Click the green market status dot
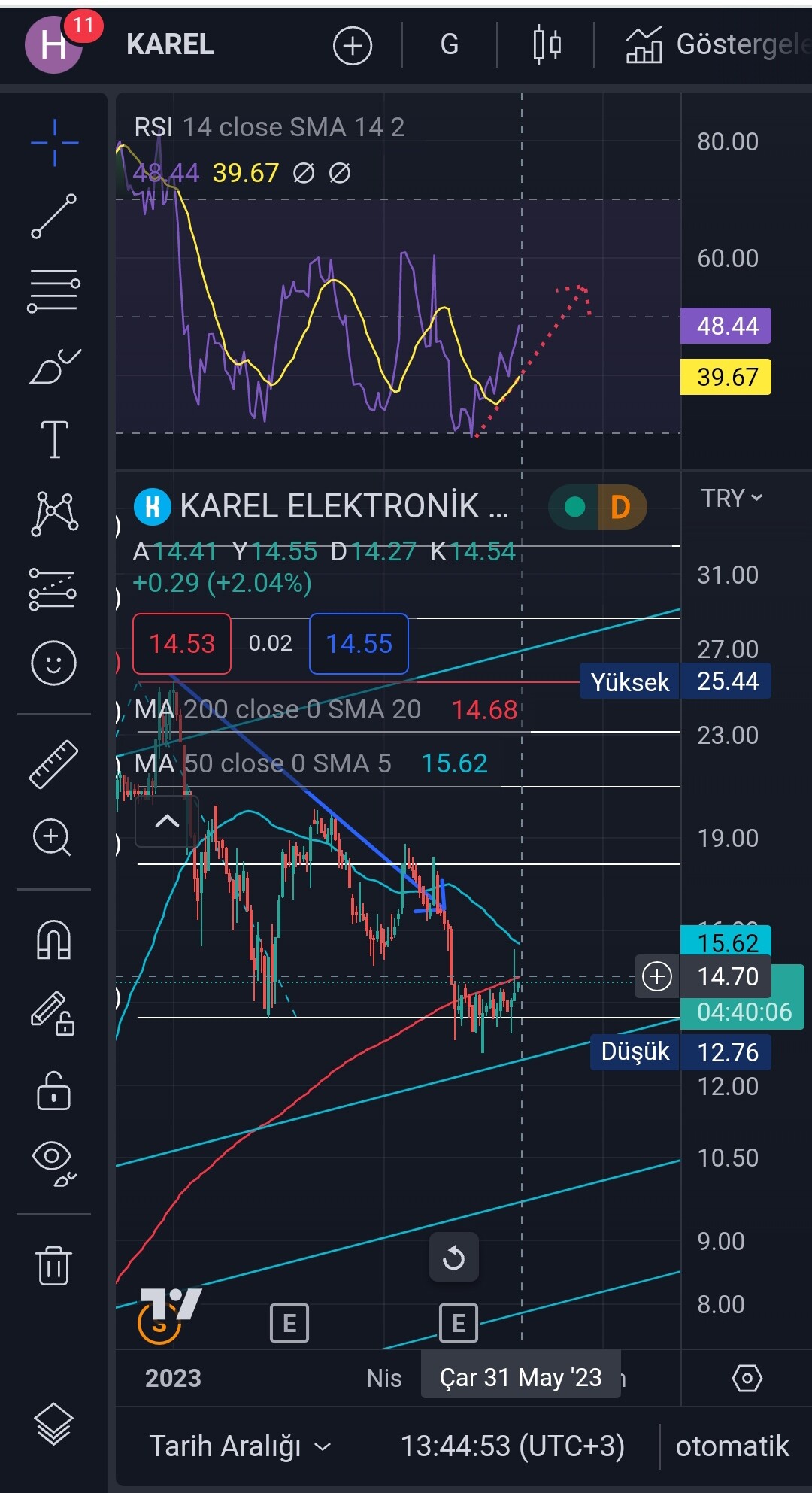 tap(575, 507)
